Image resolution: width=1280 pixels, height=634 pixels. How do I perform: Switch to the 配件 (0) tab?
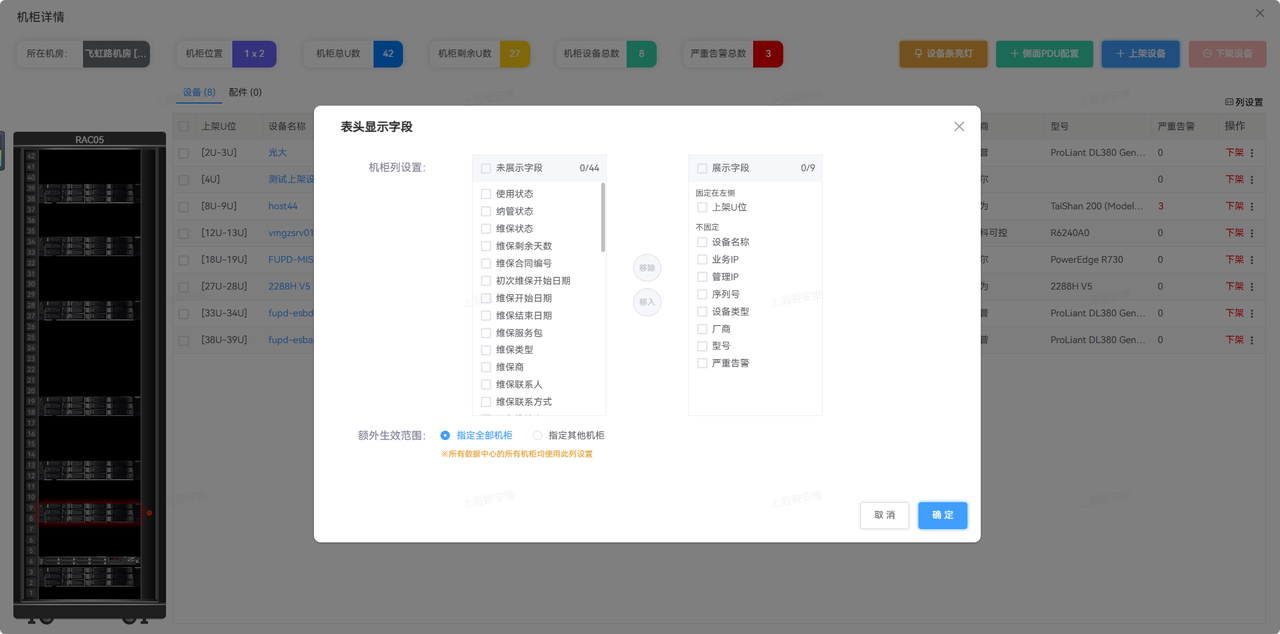(245, 92)
